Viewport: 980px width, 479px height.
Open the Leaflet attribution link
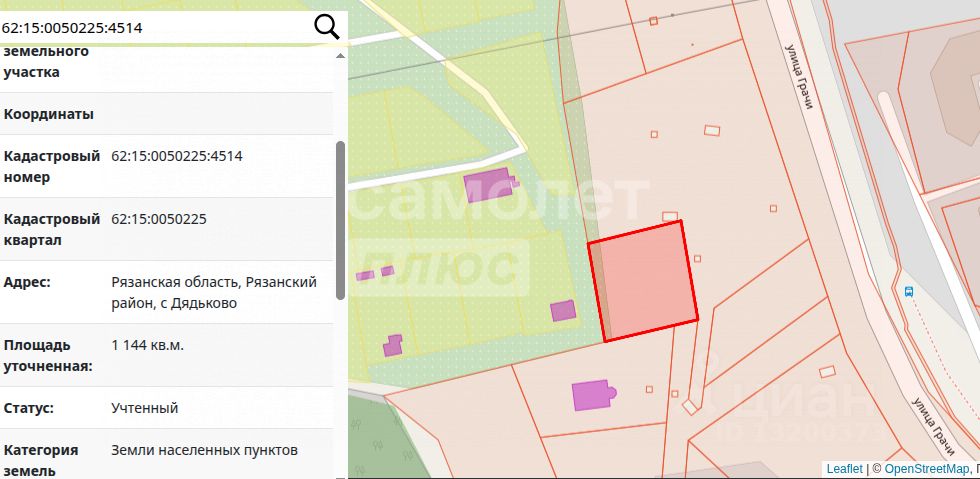point(844,468)
